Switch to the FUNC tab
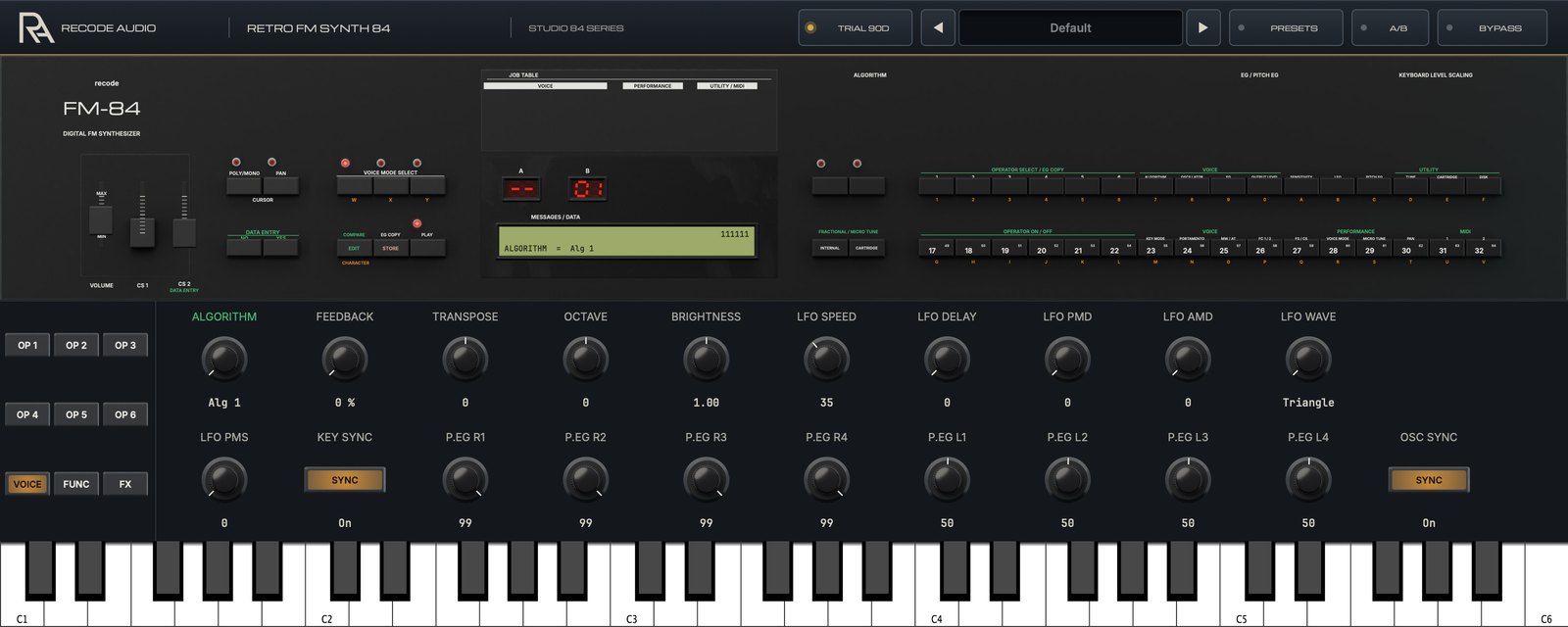Screen dimensions: 1568x627 coord(76,484)
